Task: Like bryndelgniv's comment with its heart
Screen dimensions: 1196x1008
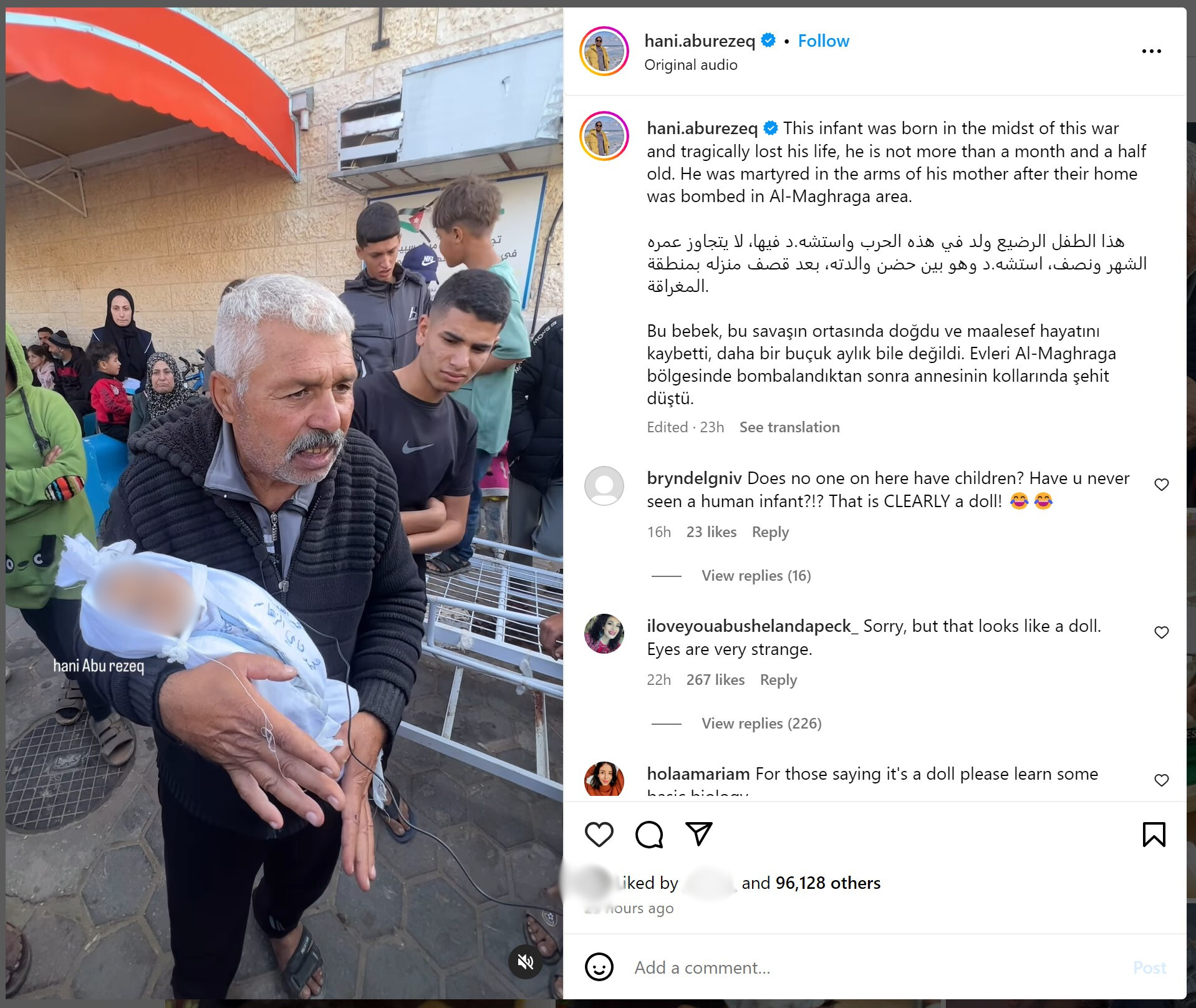Action: tap(1161, 485)
